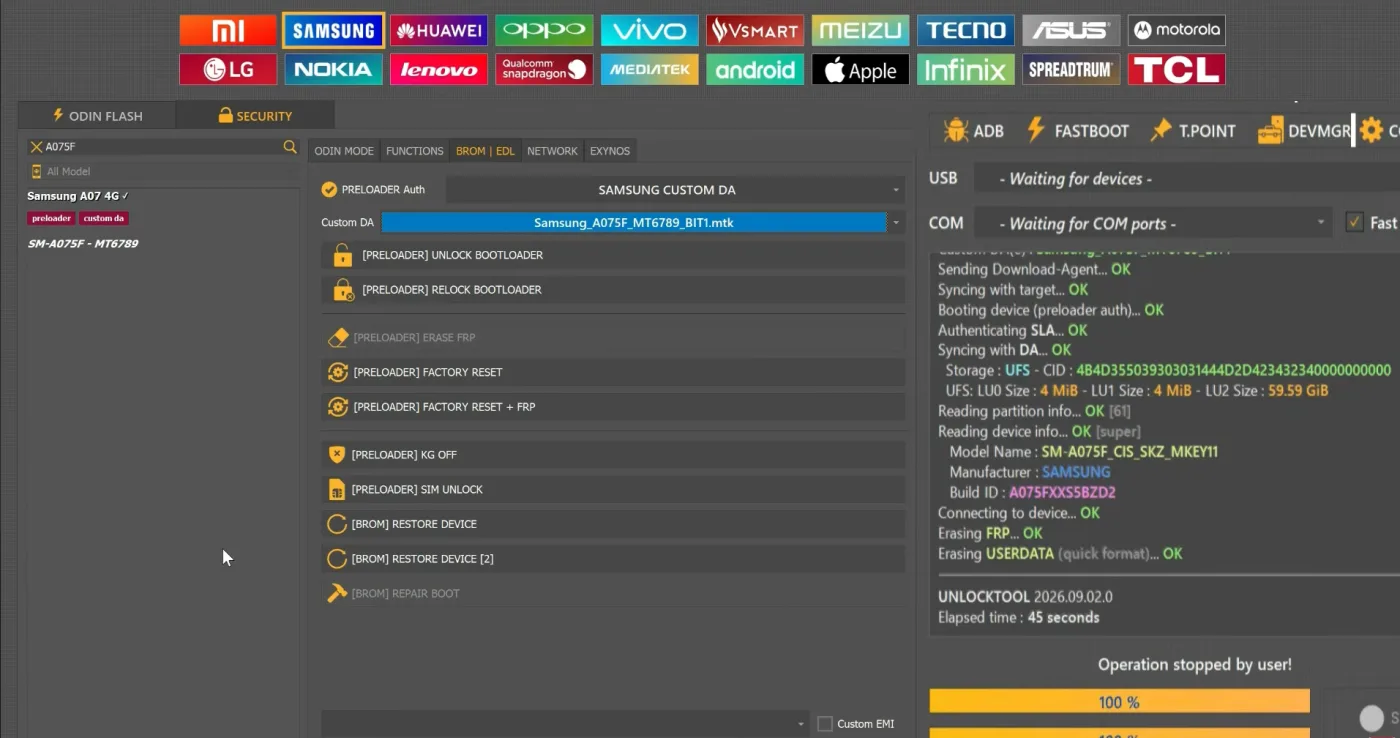This screenshot has height=738, width=1400.
Task: Click the search magnifier icon
Action: tap(290, 147)
